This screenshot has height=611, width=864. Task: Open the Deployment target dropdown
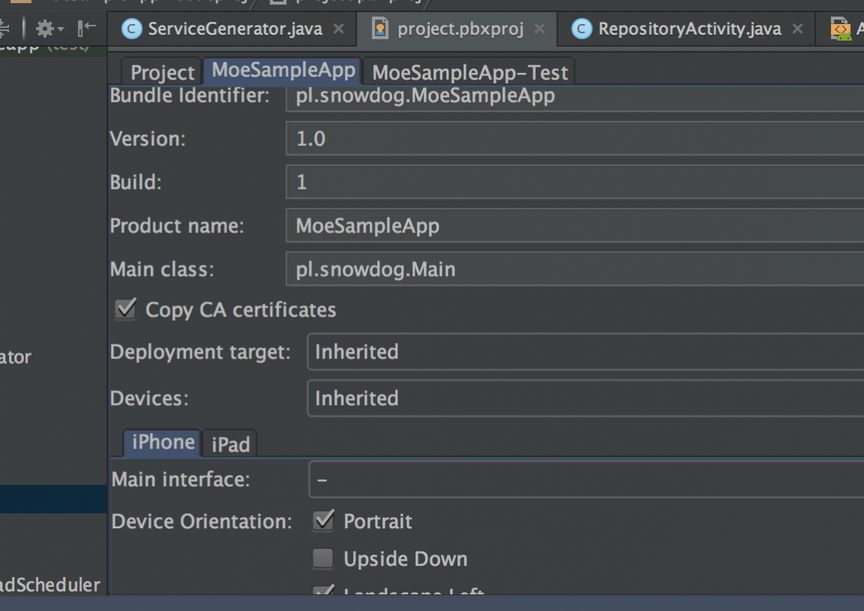[x=585, y=352]
